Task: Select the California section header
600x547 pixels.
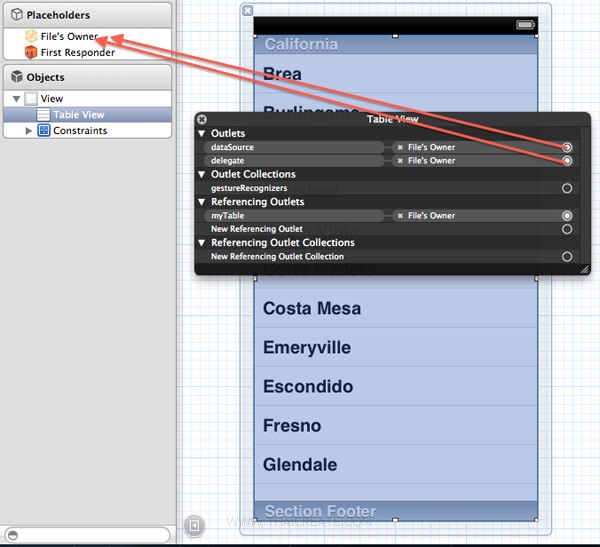Action: [396, 44]
